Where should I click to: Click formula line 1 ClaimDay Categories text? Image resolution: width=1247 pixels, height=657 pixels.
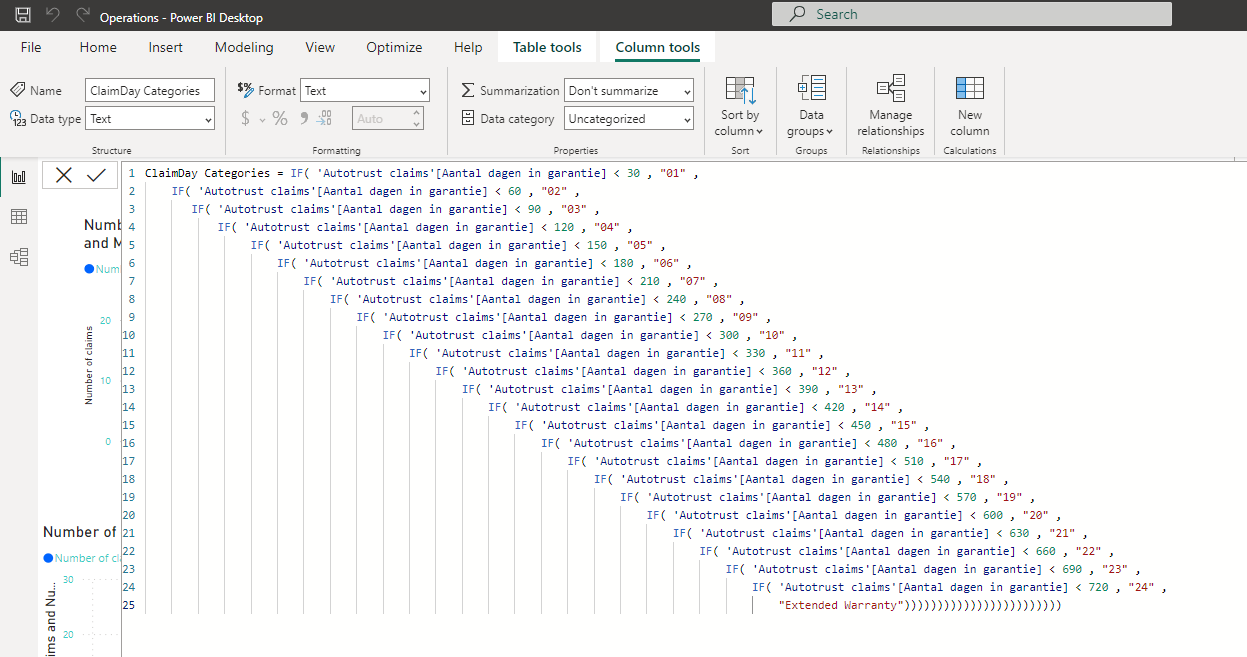coord(207,173)
